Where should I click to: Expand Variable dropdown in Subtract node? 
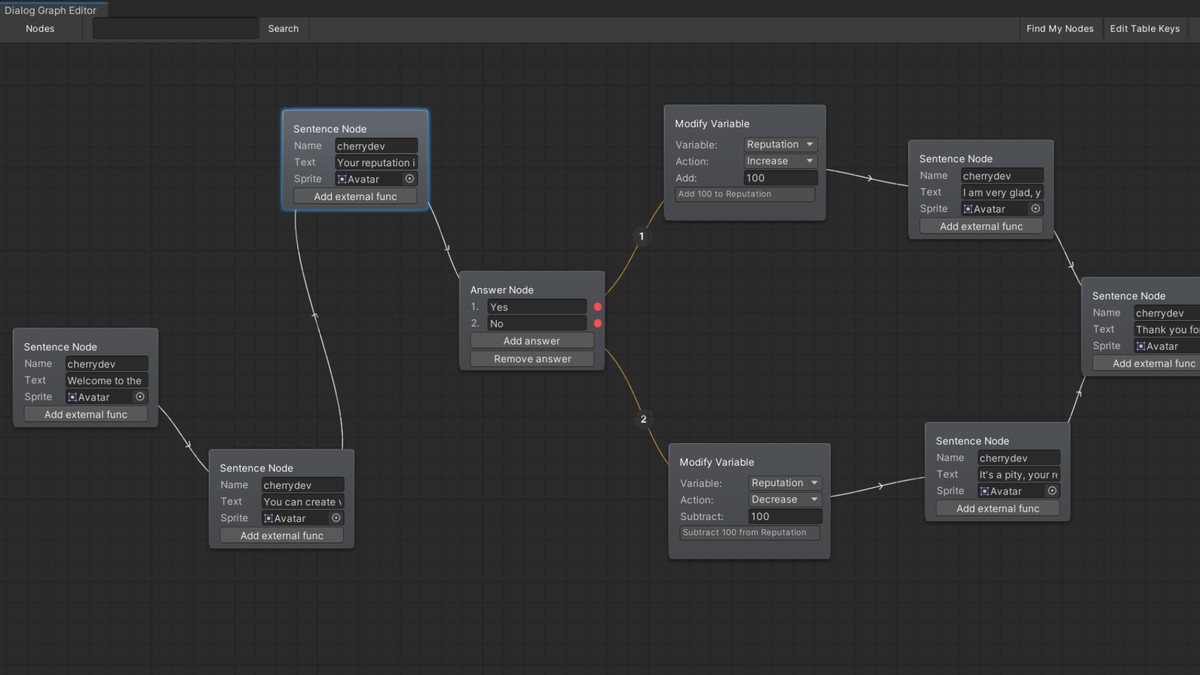click(785, 483)
